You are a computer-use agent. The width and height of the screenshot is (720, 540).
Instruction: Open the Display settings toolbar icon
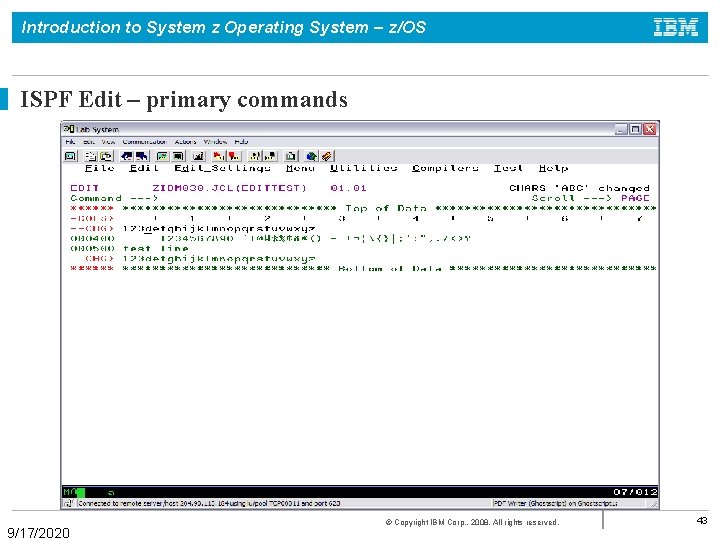(162, 156)
